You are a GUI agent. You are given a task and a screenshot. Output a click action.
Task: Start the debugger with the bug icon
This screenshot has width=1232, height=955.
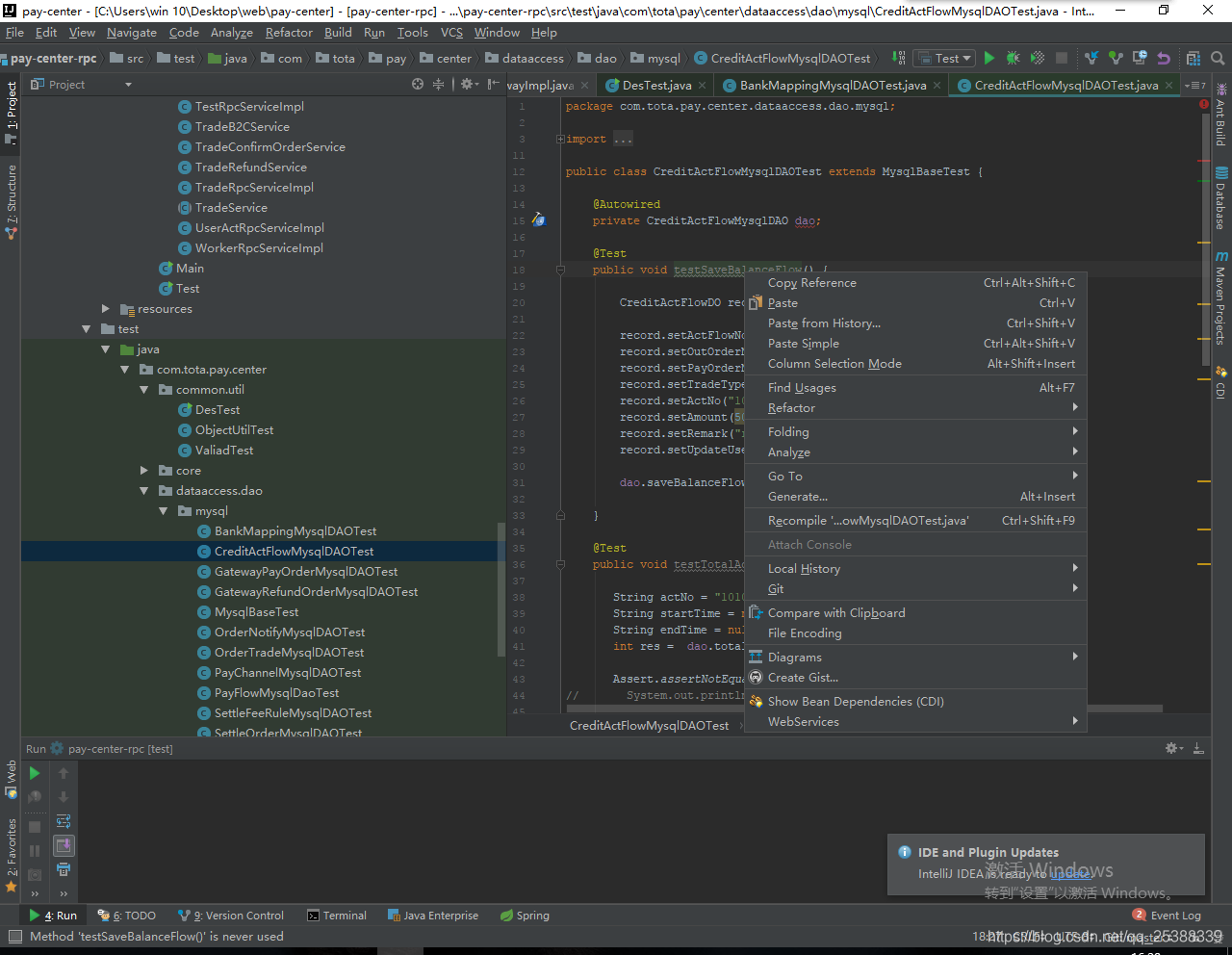[x=1013, y=58]
